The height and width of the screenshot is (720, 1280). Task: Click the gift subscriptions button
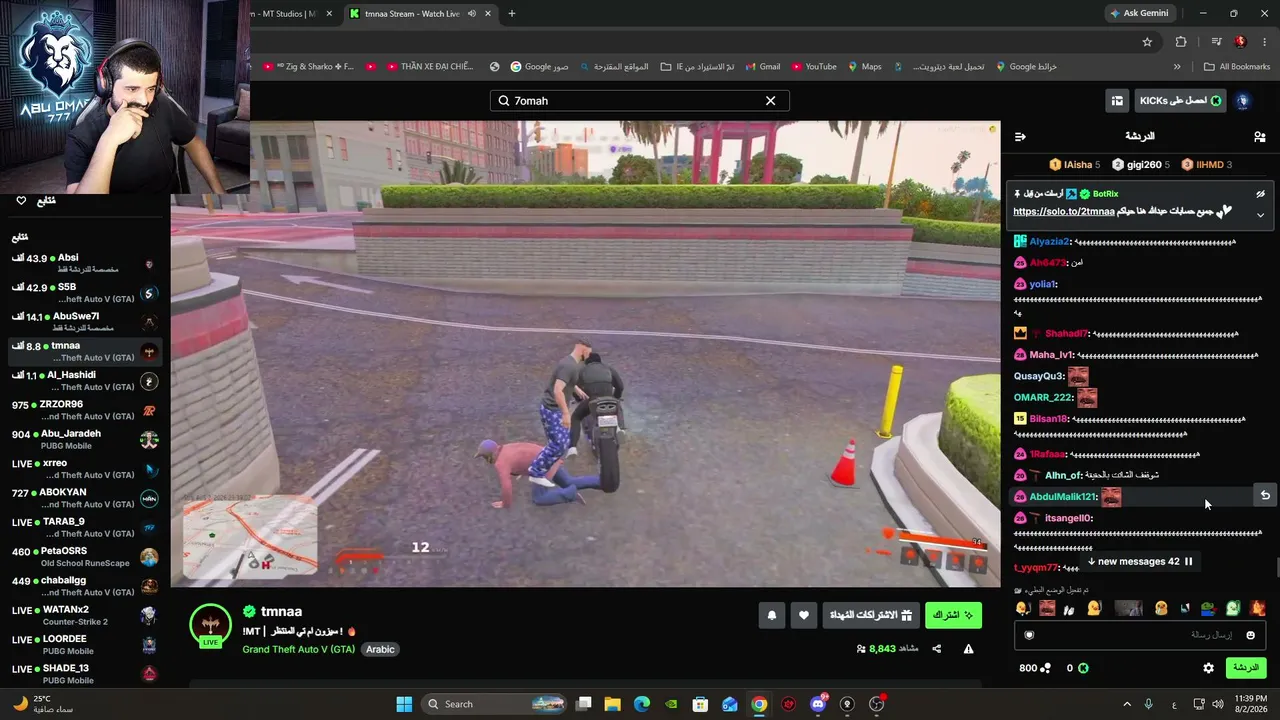[869, 615]
